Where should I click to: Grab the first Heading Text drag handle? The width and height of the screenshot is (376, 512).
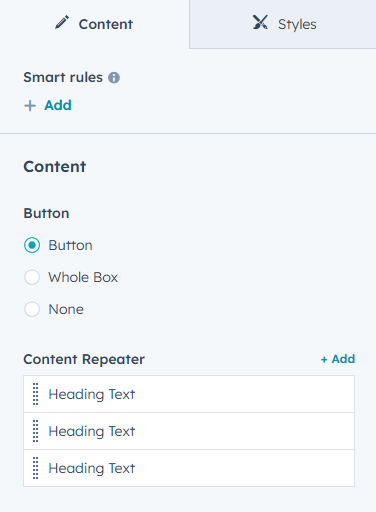[x=36, y=394]
